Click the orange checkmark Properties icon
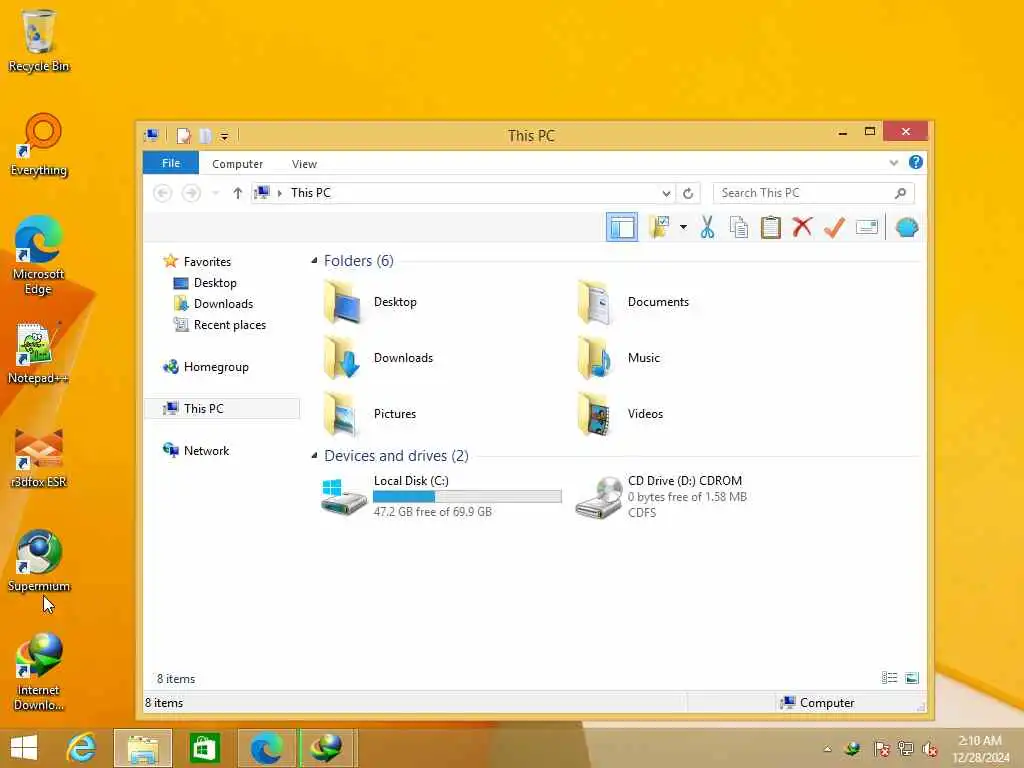 [834, 227]
